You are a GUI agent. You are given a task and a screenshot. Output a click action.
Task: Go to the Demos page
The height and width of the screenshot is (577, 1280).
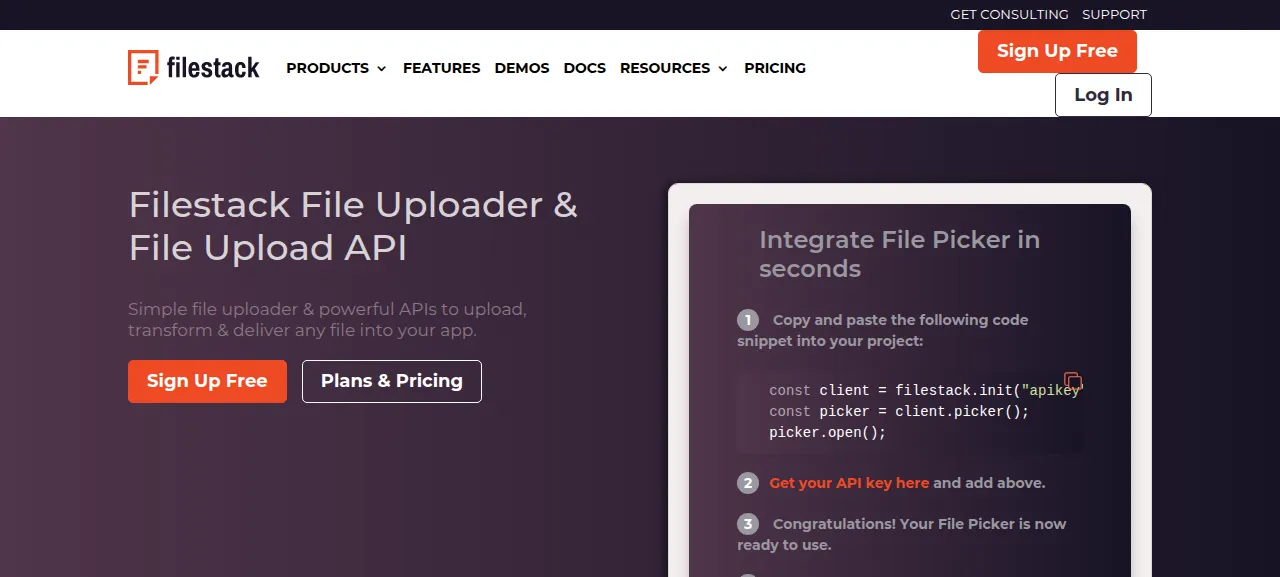tap(522, 68)
